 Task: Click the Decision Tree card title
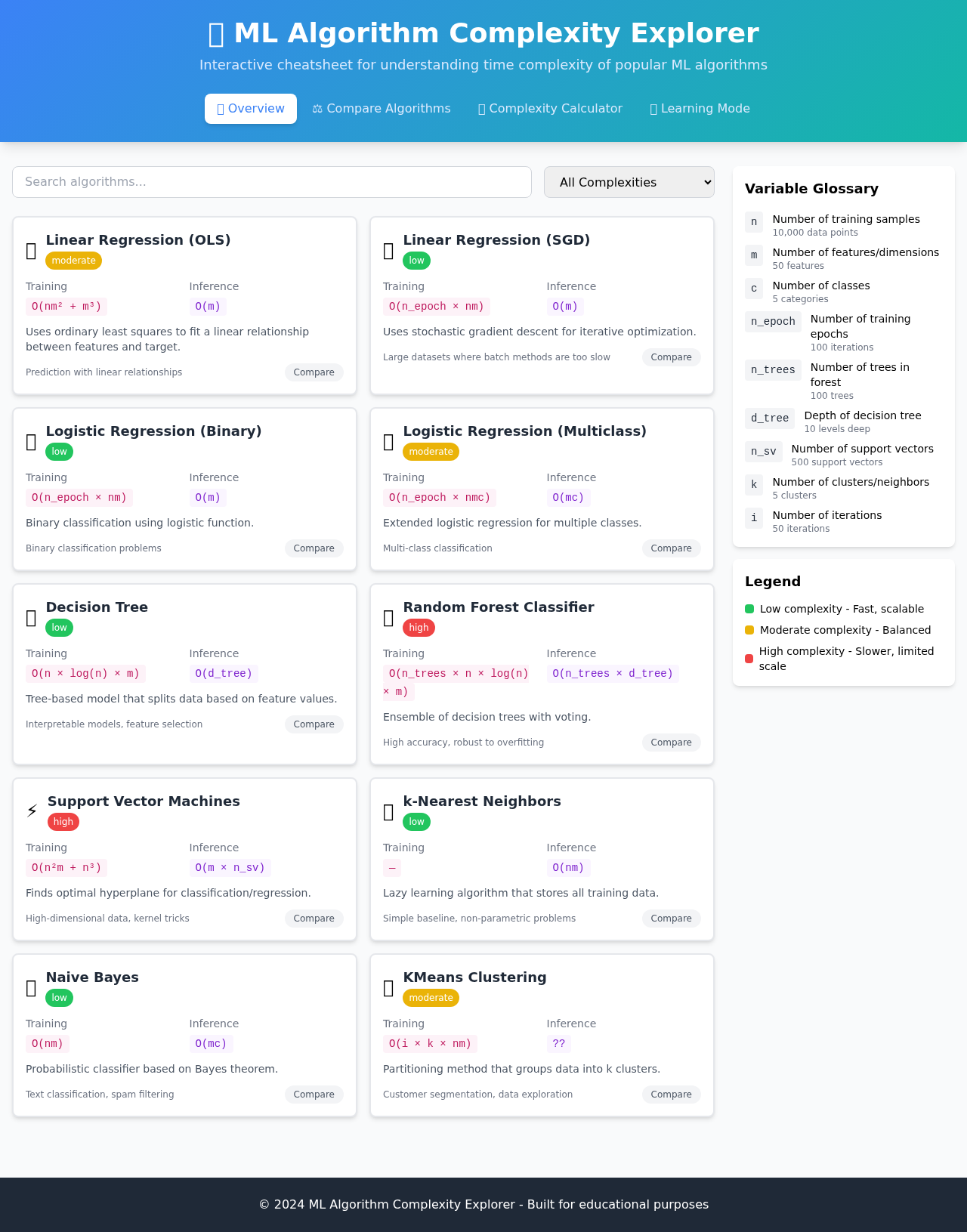coord(97,607)
